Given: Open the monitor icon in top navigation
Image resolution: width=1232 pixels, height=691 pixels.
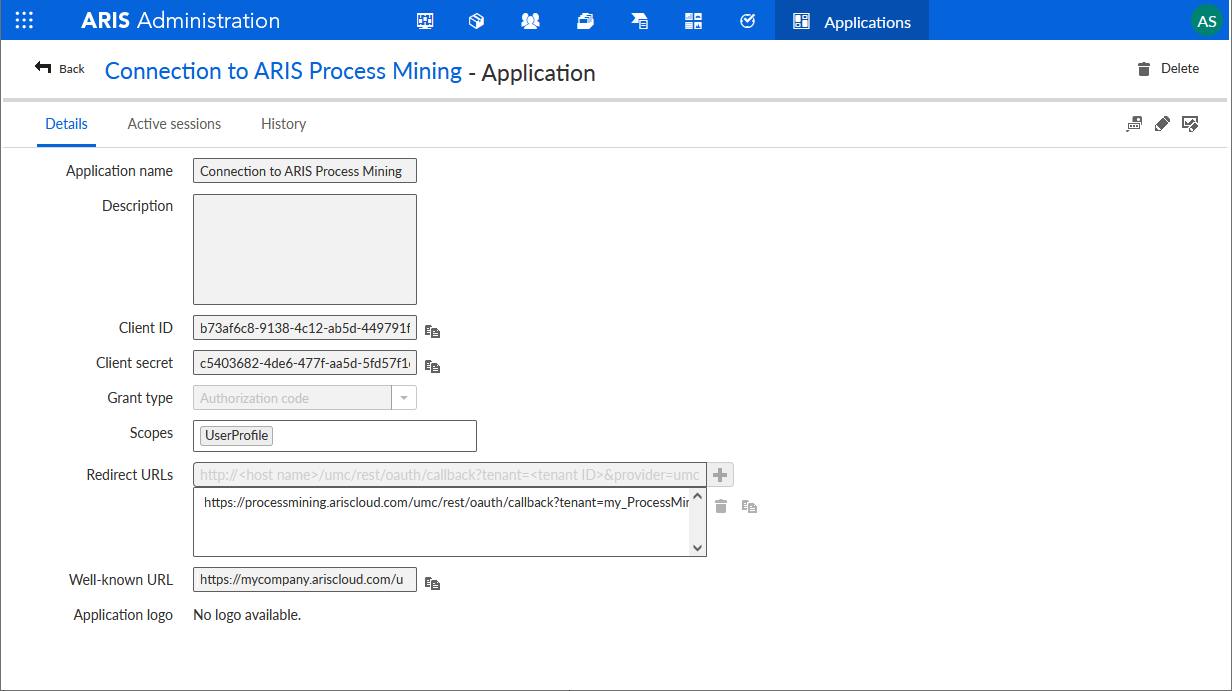Looking at the screenshot, I should pos(425,21).
